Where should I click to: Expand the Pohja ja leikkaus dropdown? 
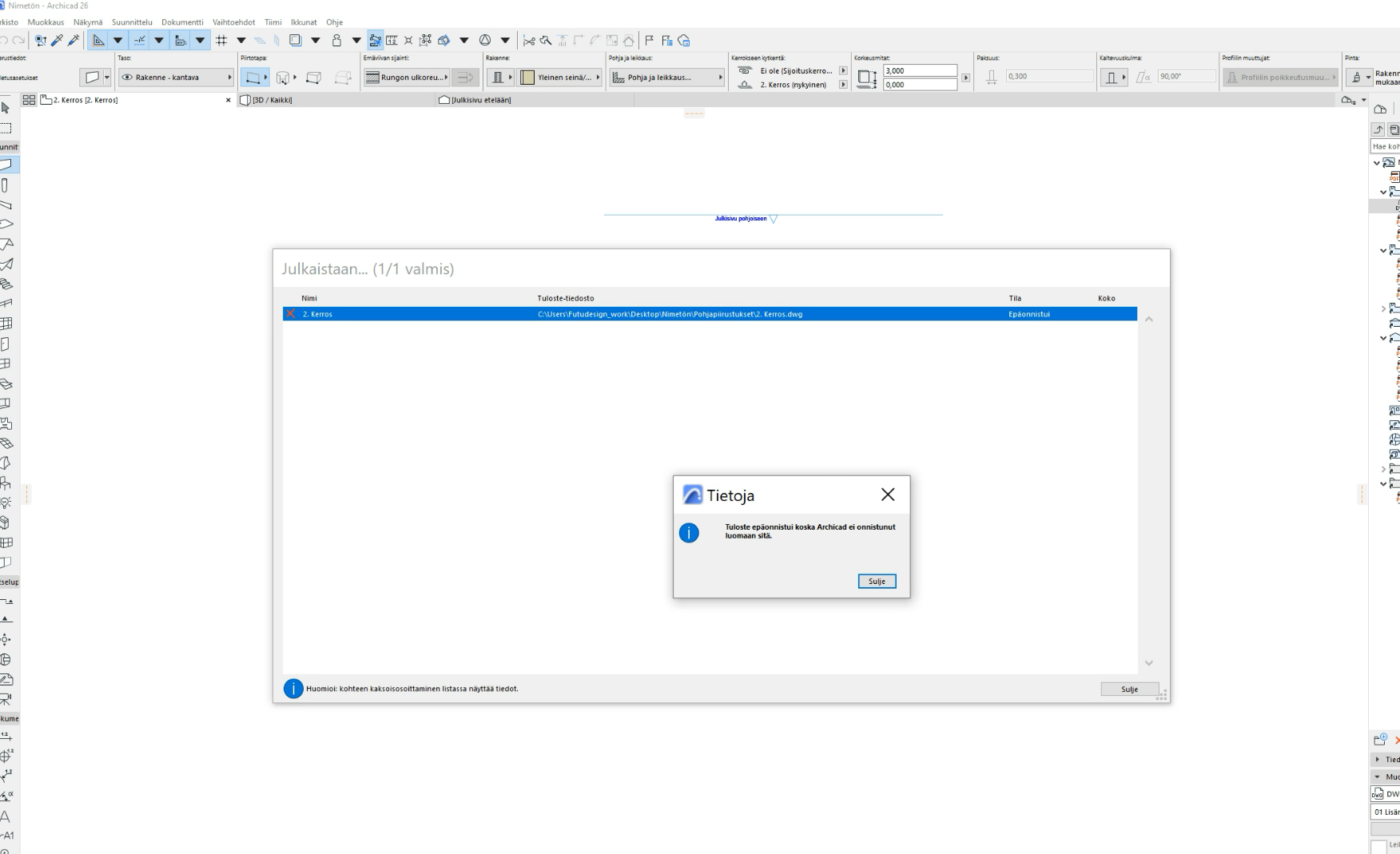click(667, 77)
